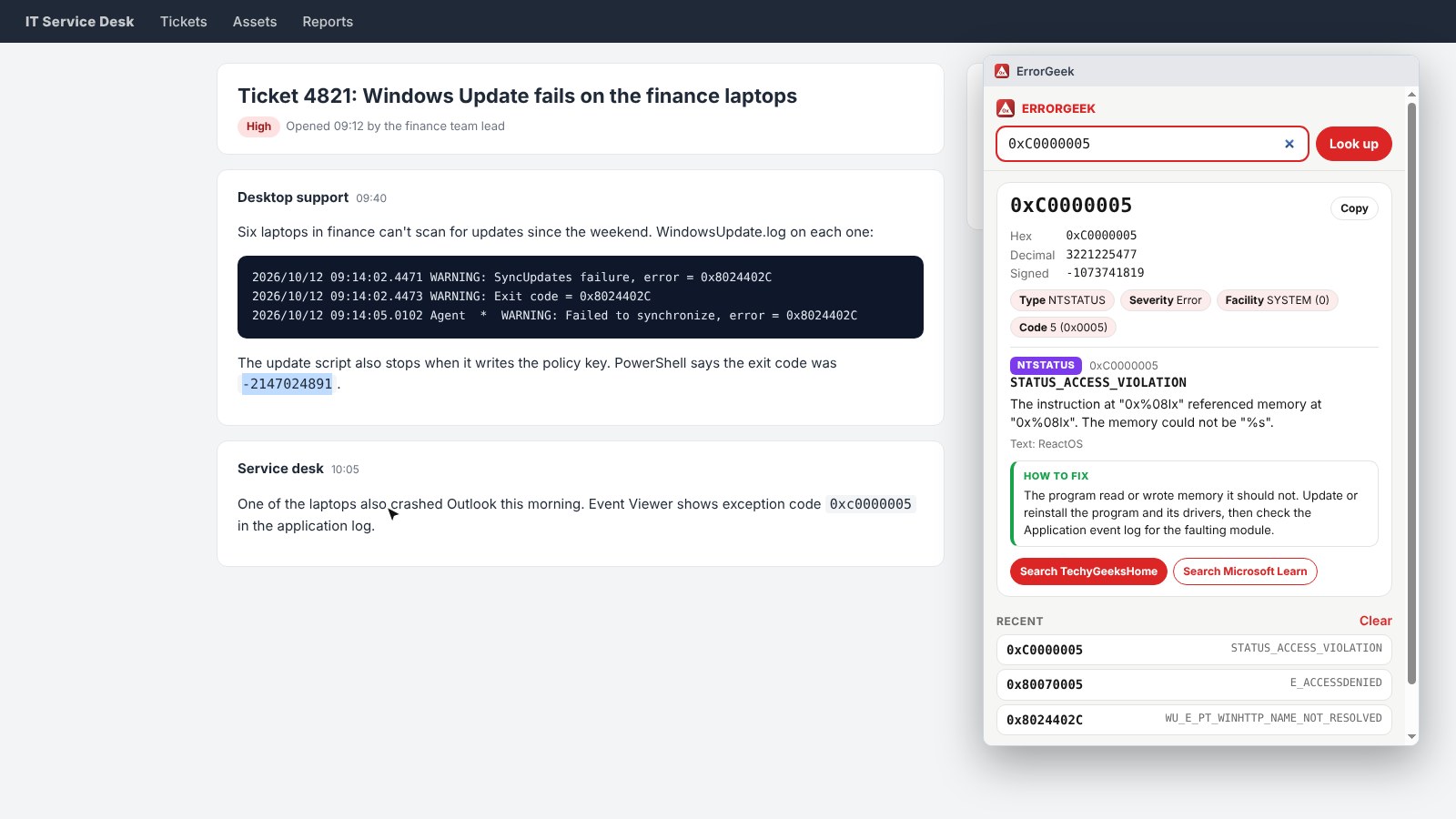Click the ticket title heading
The height and width of the screenshot is (819, 1456).
pyautogui.click(x=517, y=96)
